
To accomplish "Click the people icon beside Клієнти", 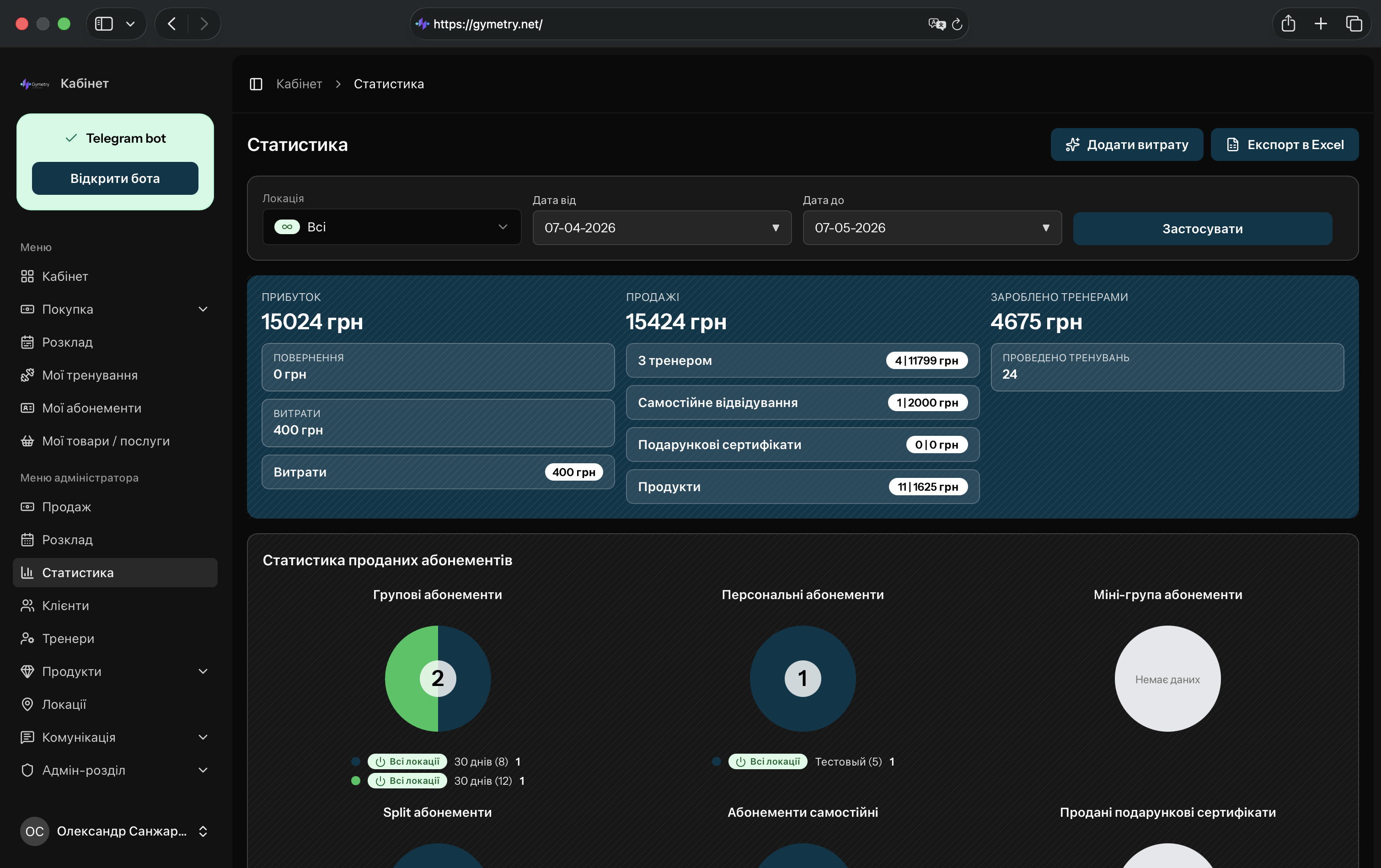I will coord(27,606).
